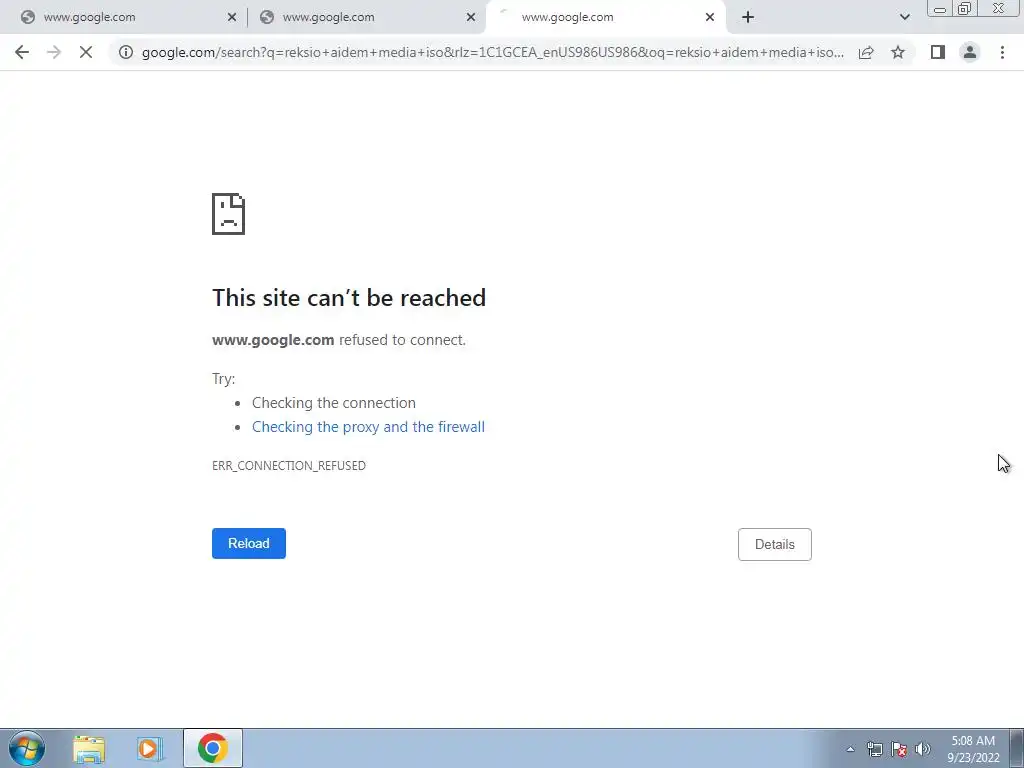Launch Windows Media Player from taskbar

click(150, 748)
